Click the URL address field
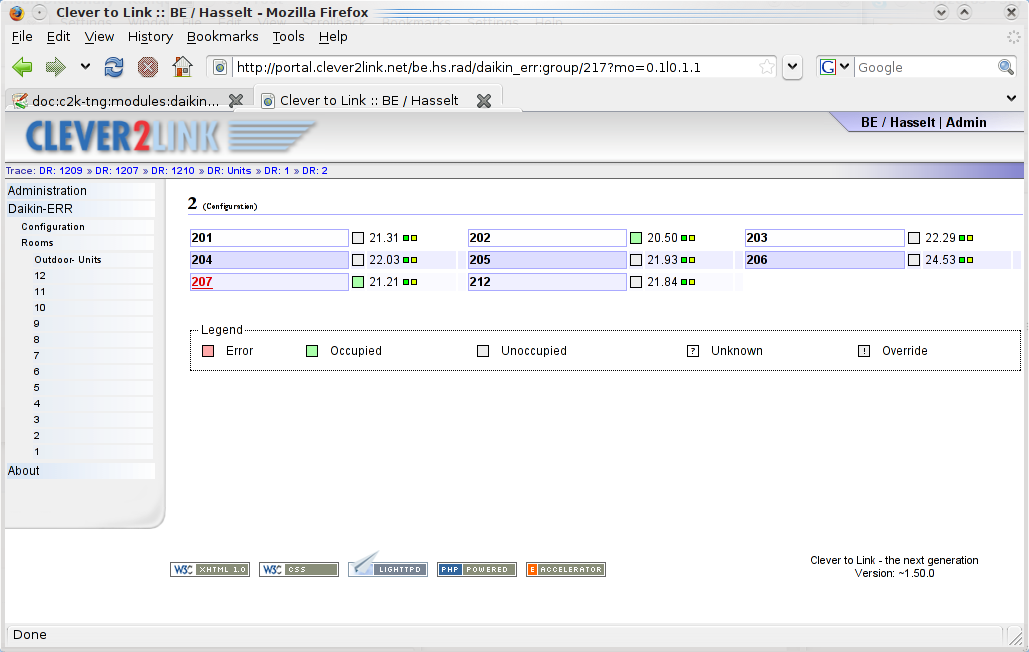 [495, 67]
